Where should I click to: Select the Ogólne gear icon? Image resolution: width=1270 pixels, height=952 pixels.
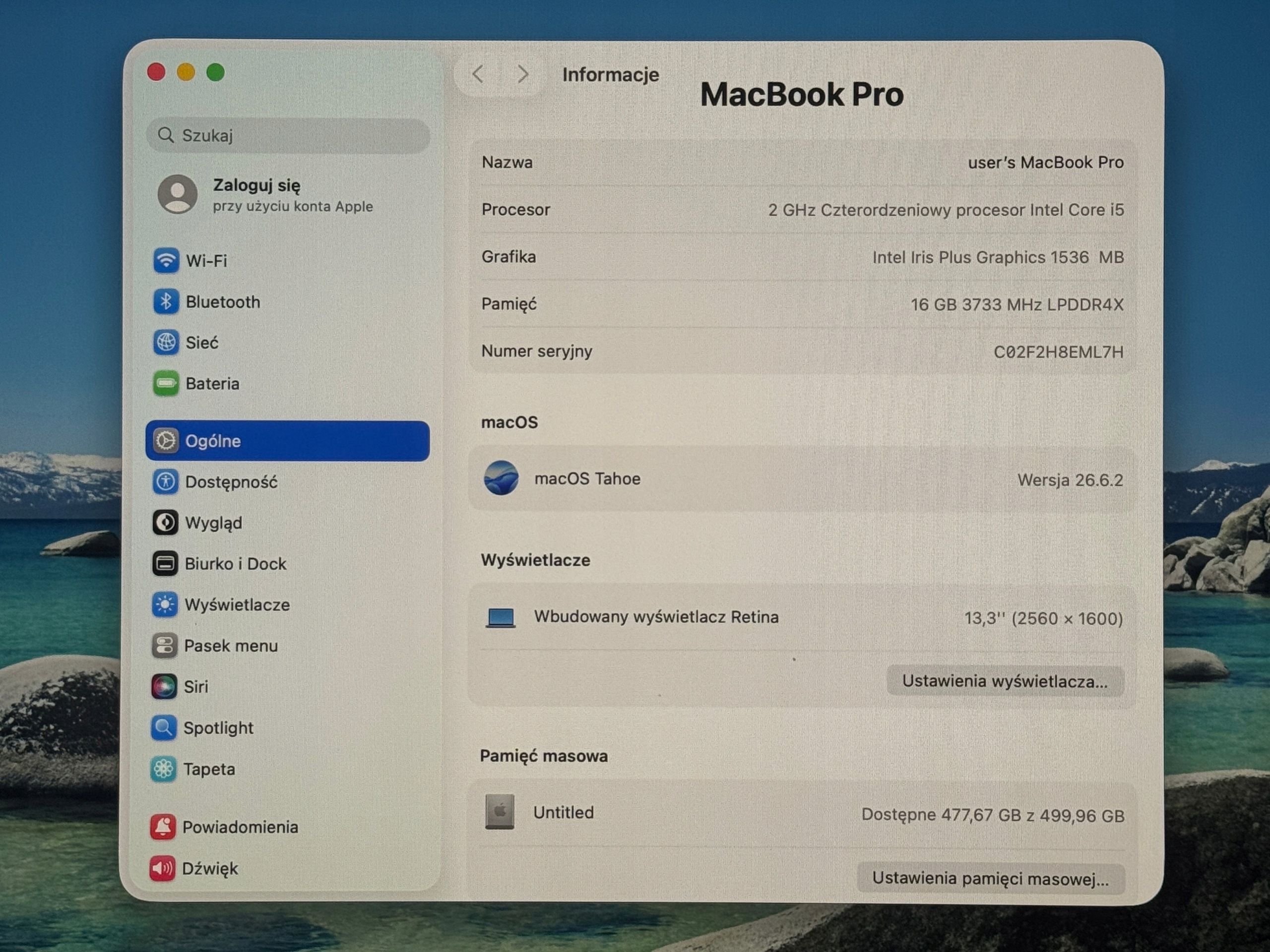(165, 441)
